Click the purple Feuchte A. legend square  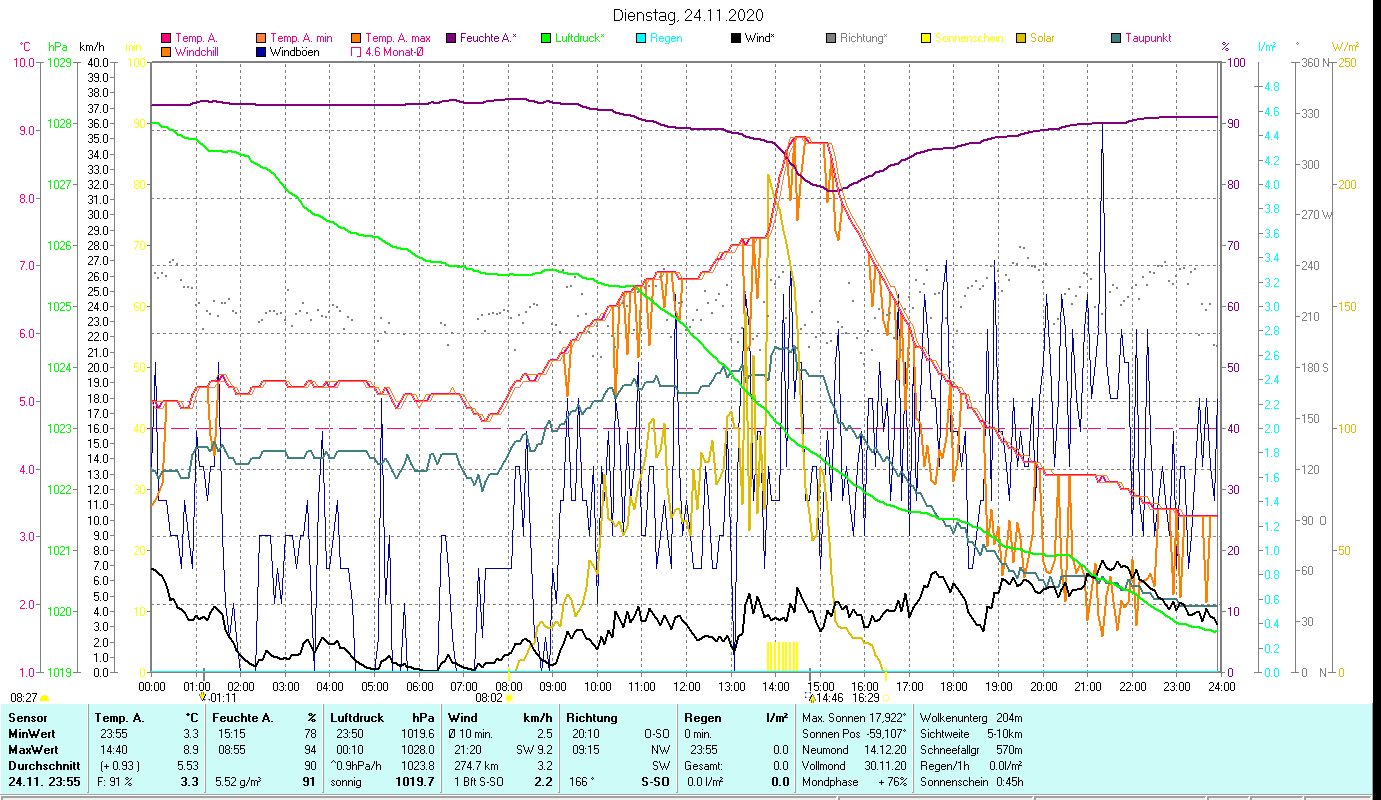coord(452,39)
